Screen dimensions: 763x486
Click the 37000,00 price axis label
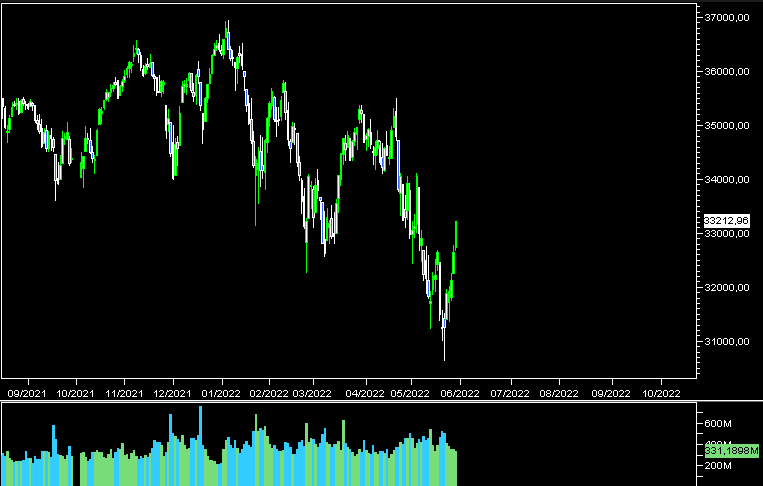(x=727, y=18)
